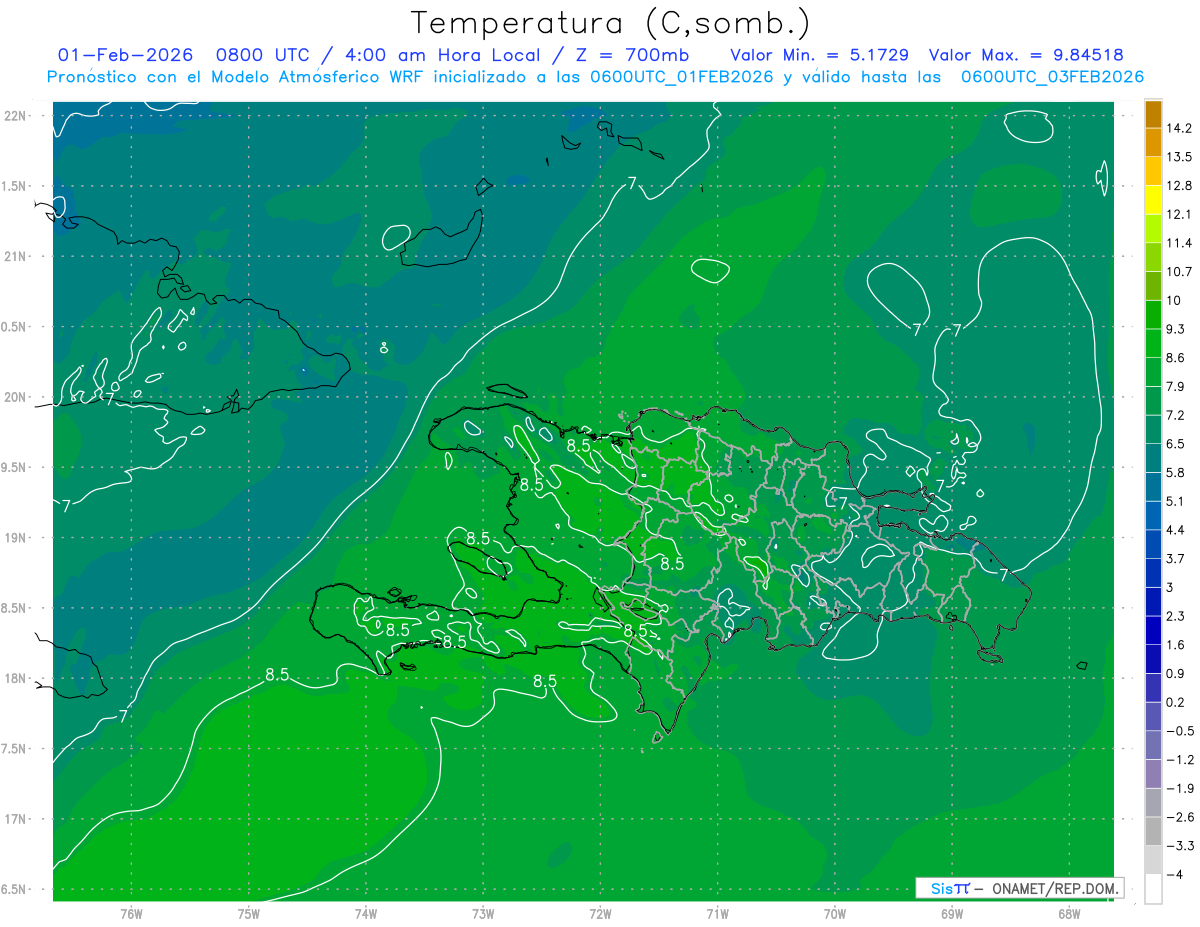The image size is (1200, 927).
Task: Click the "68W" longitude axis label
Action: [x=1068, y=913]
